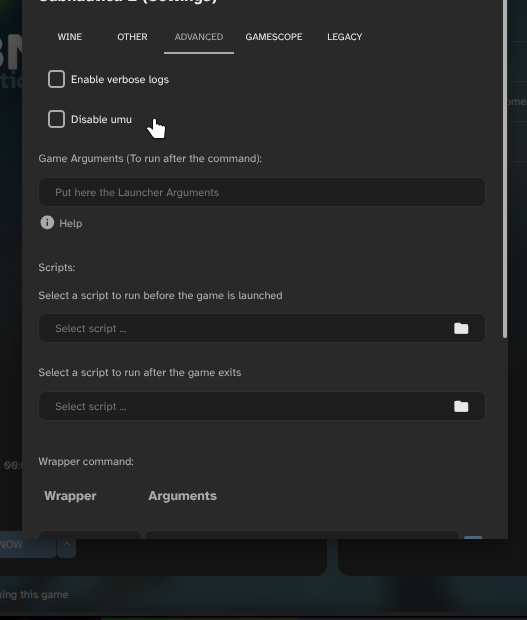Click the blue add wrapper button
527x620 pixels.
coord(473,537)
